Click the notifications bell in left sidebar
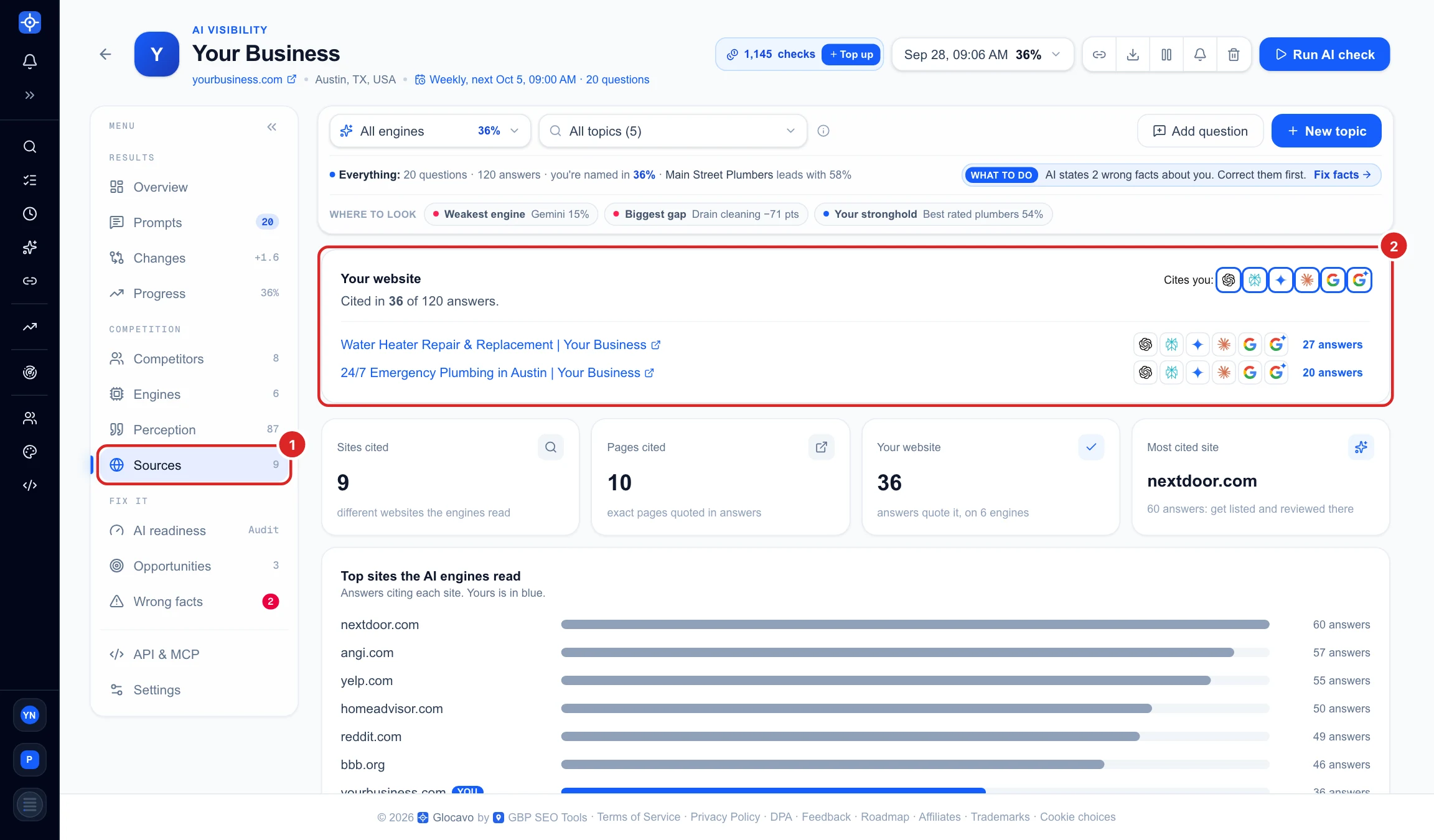The image size is (1434, 840). pos(29,61)
